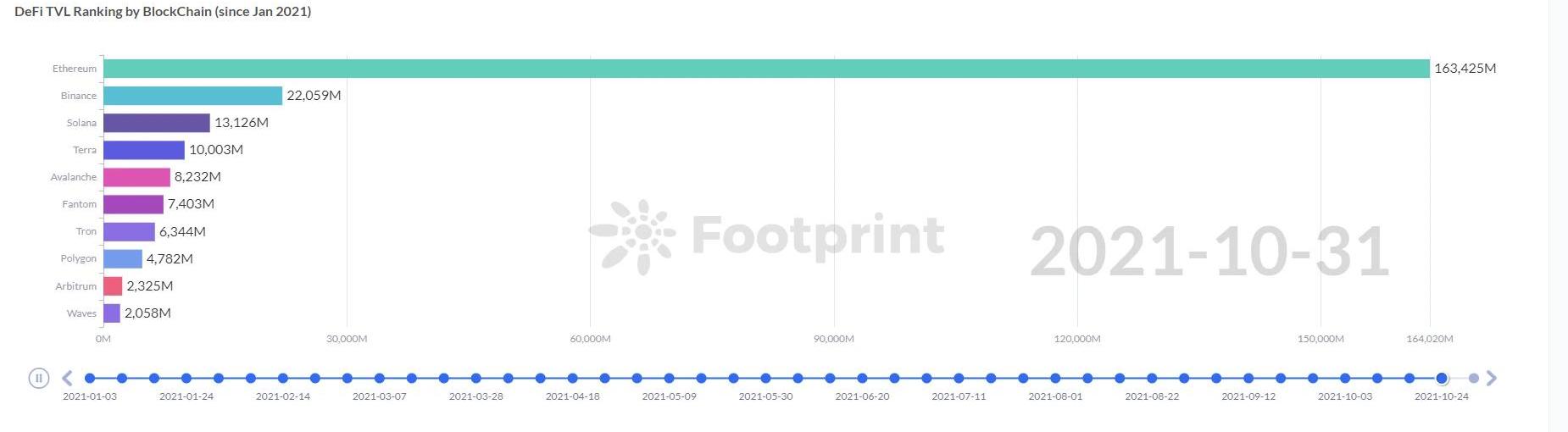Click the red Arbitrum bar

coord(113,286)
